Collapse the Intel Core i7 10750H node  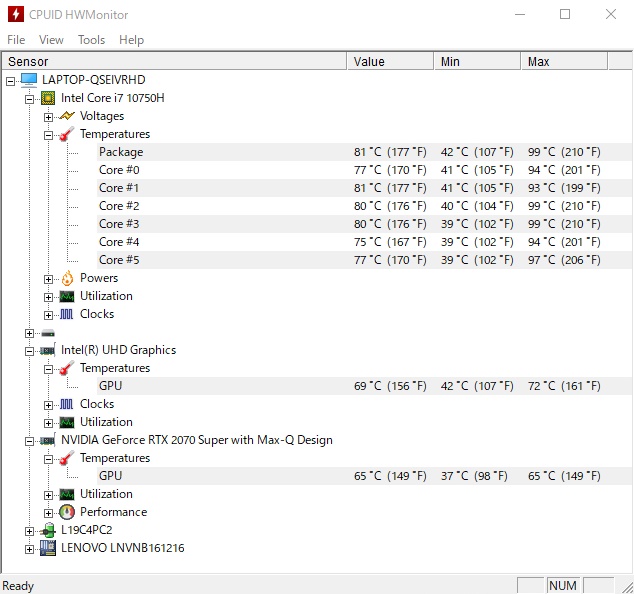(x=30, y=99)
